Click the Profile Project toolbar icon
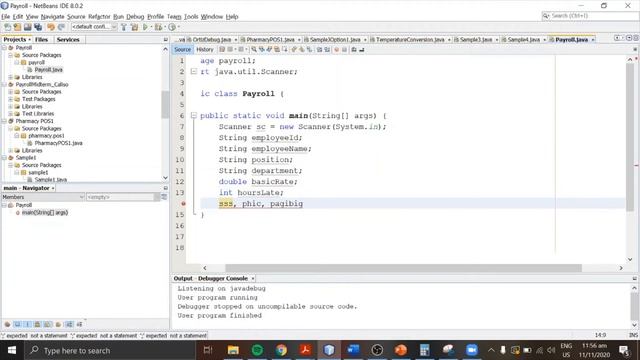Viewport: 640px width, 360px height. (x=172, y=27)
